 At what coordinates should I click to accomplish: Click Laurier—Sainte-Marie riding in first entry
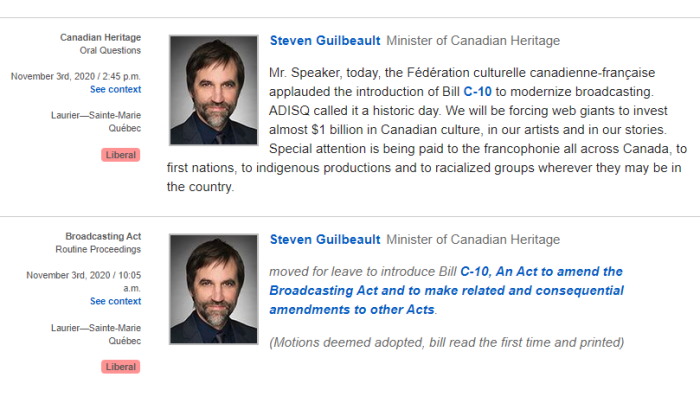point(96,115)
